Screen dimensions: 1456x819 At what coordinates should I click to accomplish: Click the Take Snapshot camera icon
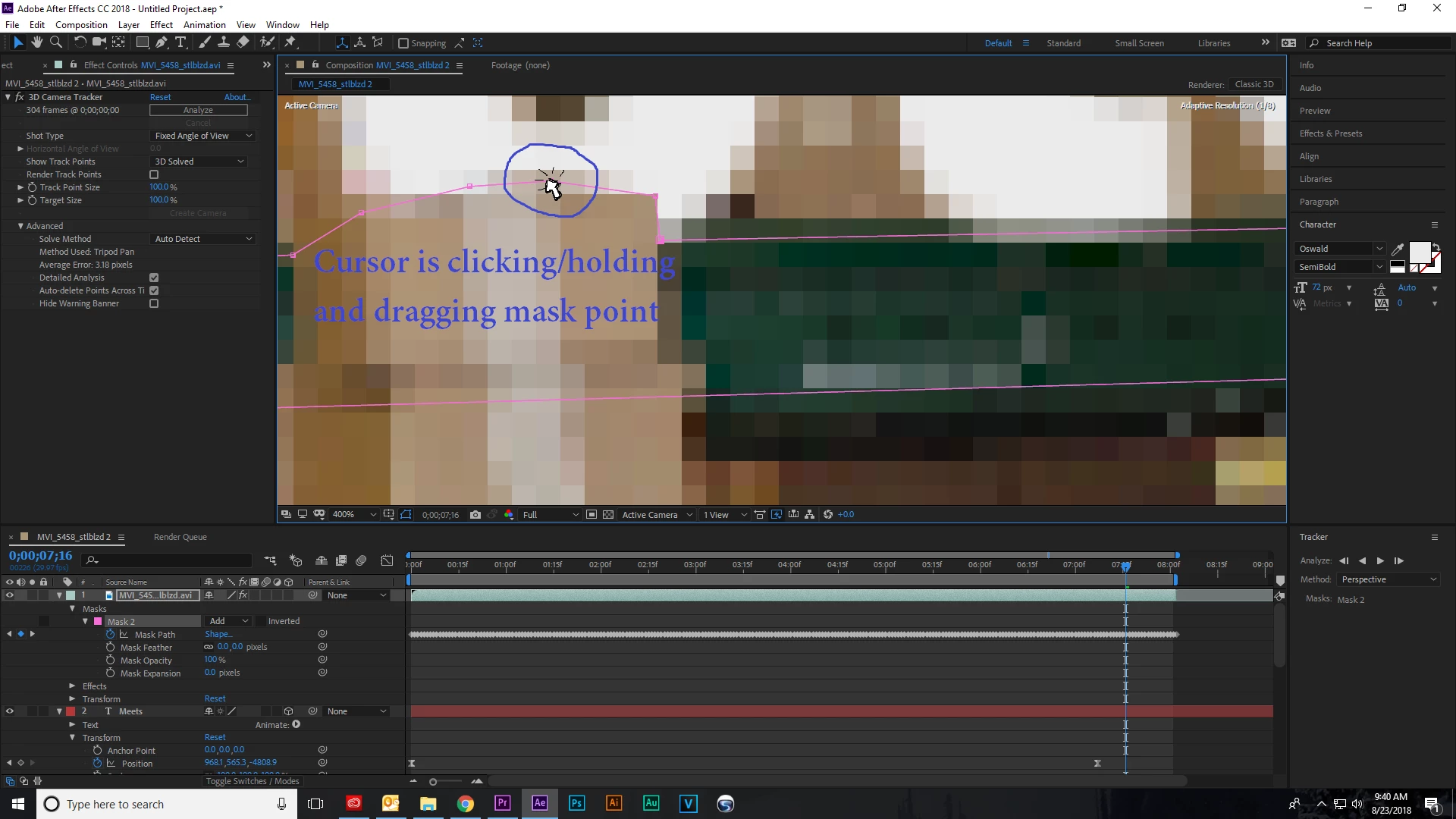click(x=475, y=514)
